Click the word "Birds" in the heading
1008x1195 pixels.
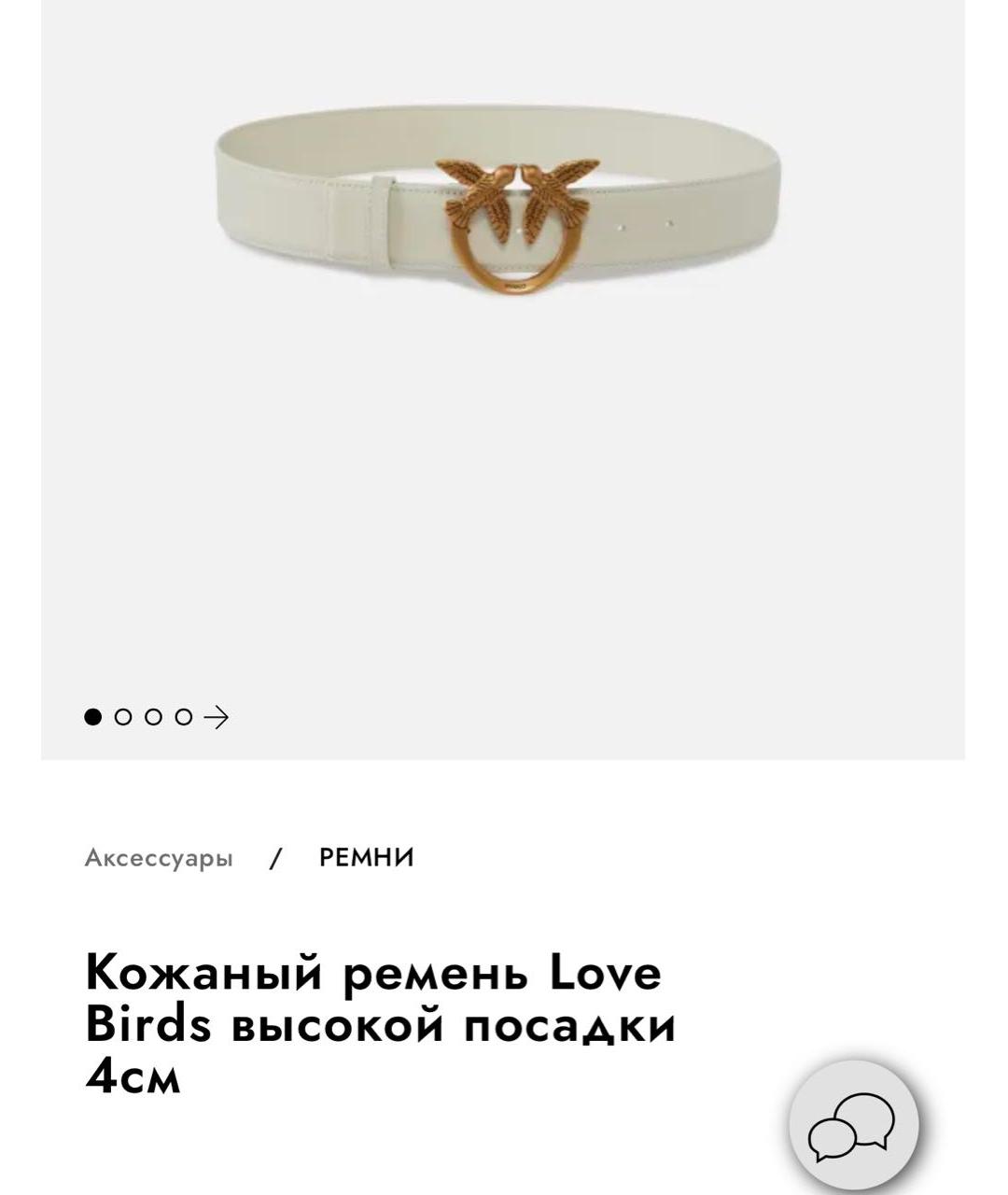(148, 1023)
